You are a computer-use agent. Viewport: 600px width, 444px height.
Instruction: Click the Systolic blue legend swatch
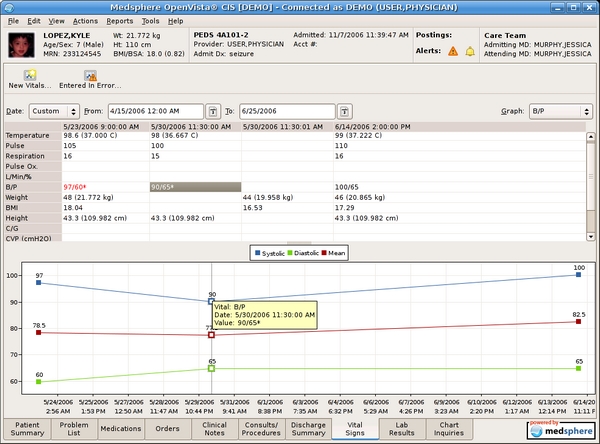click(258, 253)
